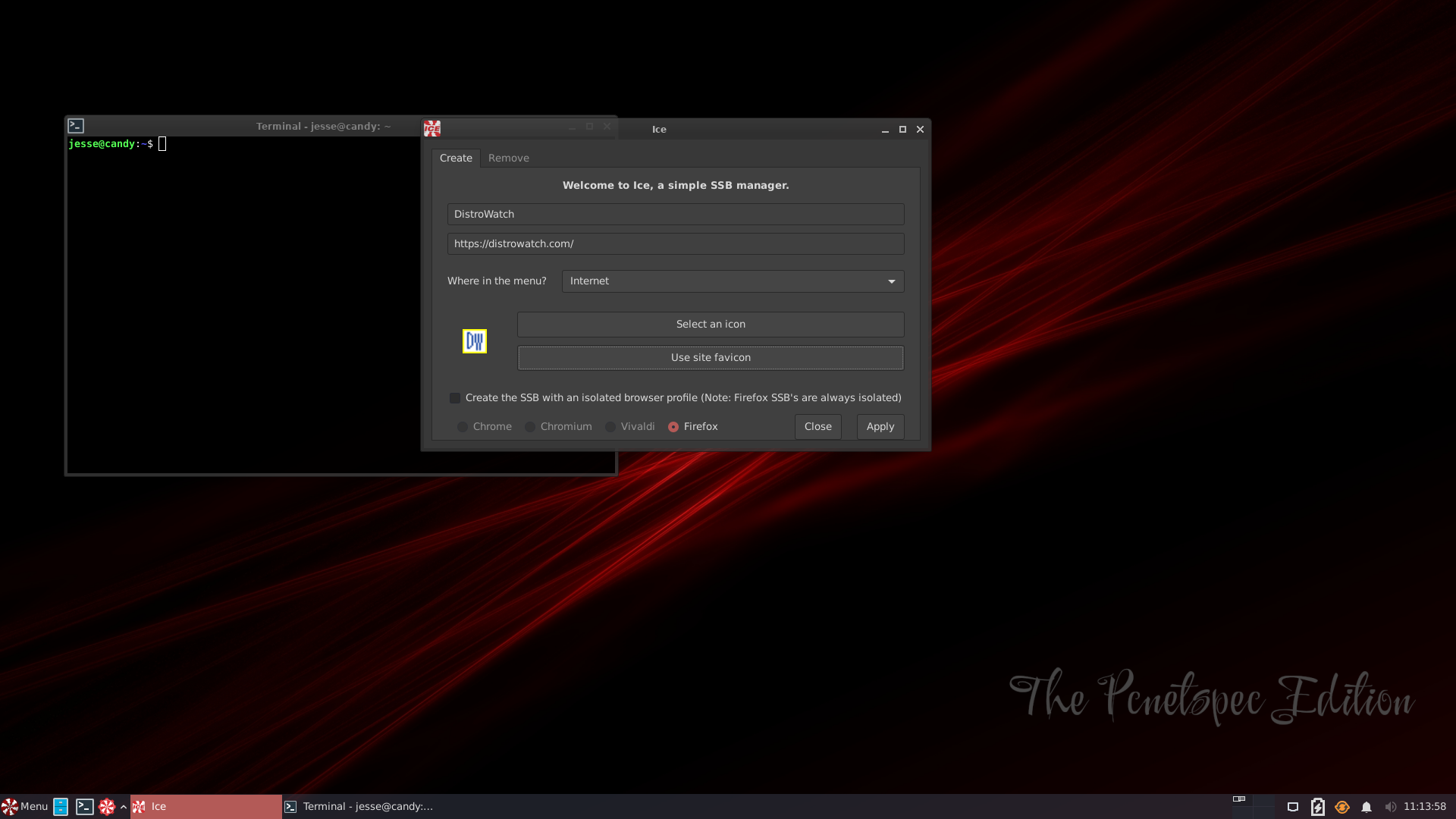Switch to the Remove tab
Screen dimensions: 1456x819
(x=509, y=158)
